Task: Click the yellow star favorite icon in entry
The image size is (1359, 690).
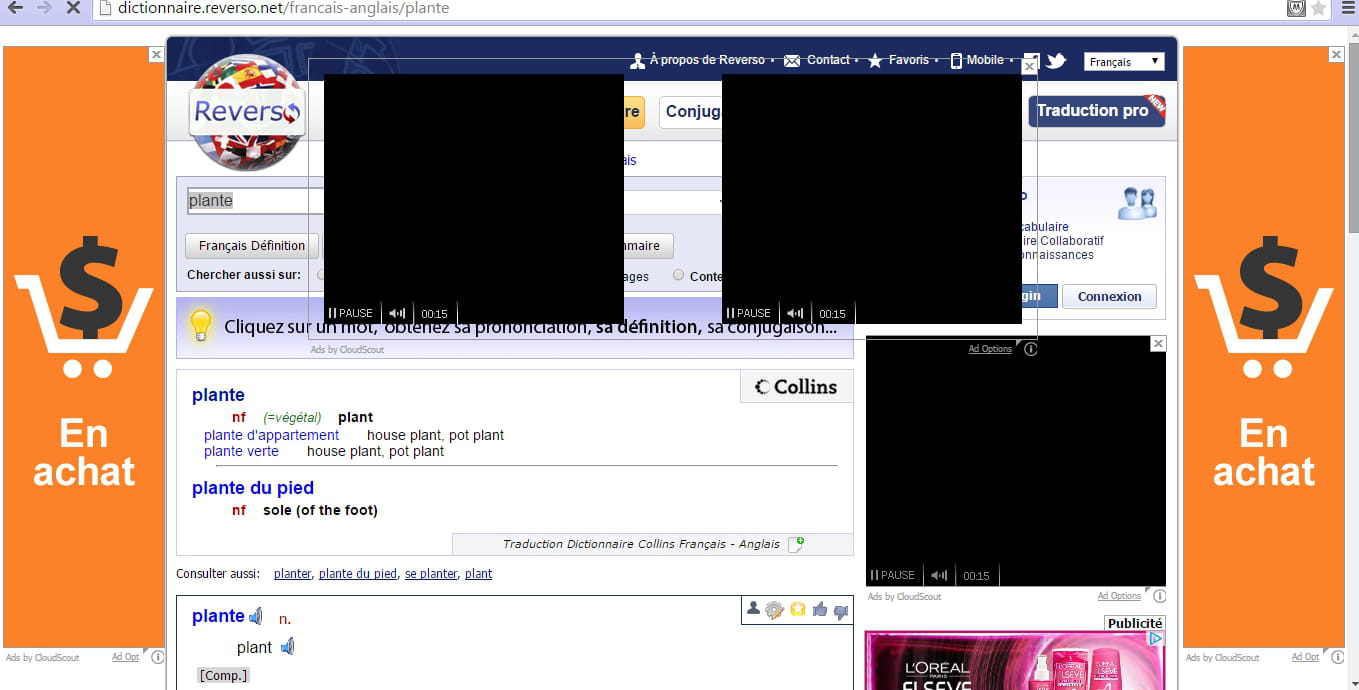Action: [x=798, y=609]
